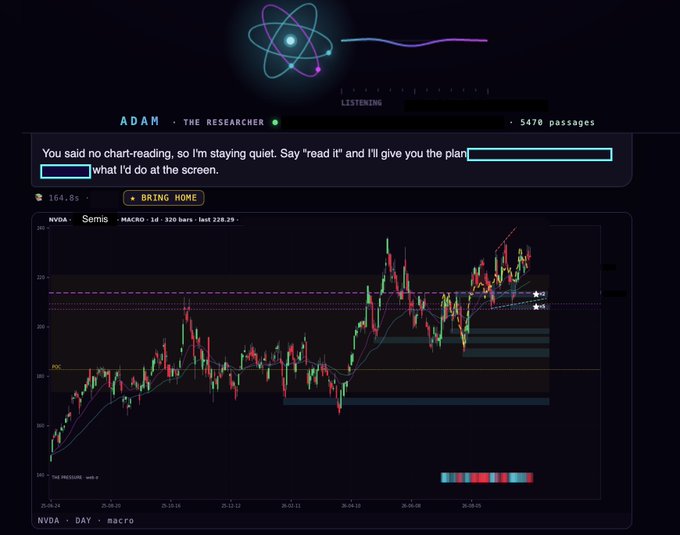Click the 26-08-05 date on x-axis
This screenshot has height=535, width=680.
471,506
